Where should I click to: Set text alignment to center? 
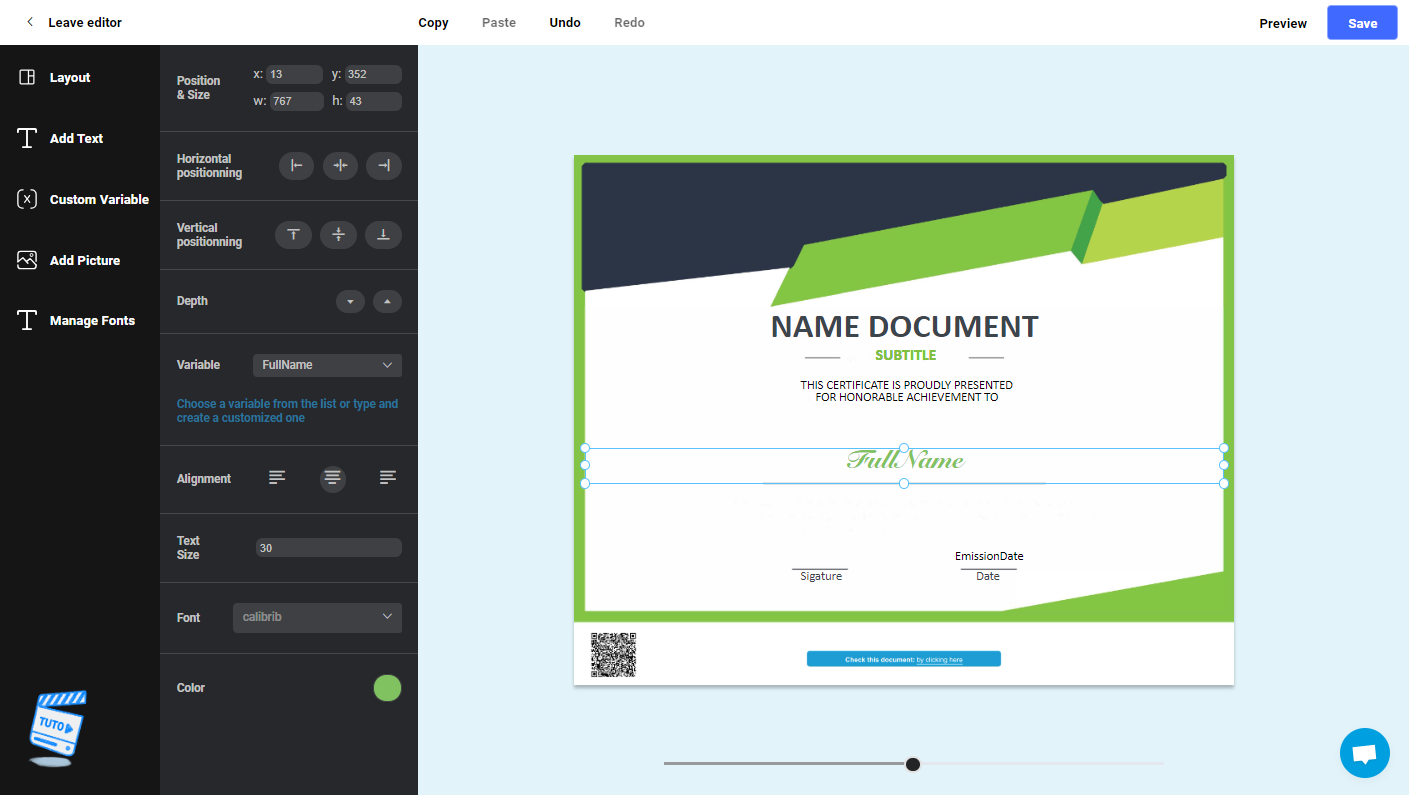coord(333,478)
